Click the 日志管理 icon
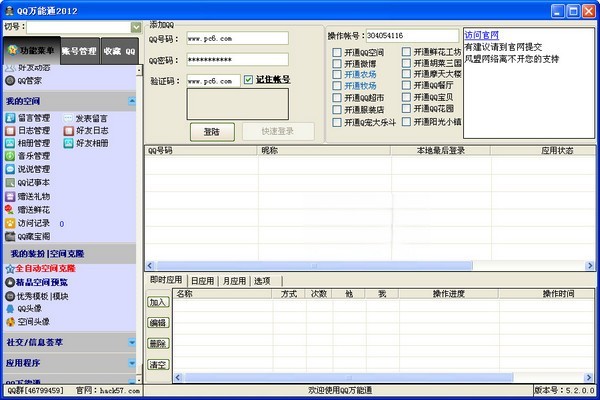This screenshot has height=400, width=600. 10,130
